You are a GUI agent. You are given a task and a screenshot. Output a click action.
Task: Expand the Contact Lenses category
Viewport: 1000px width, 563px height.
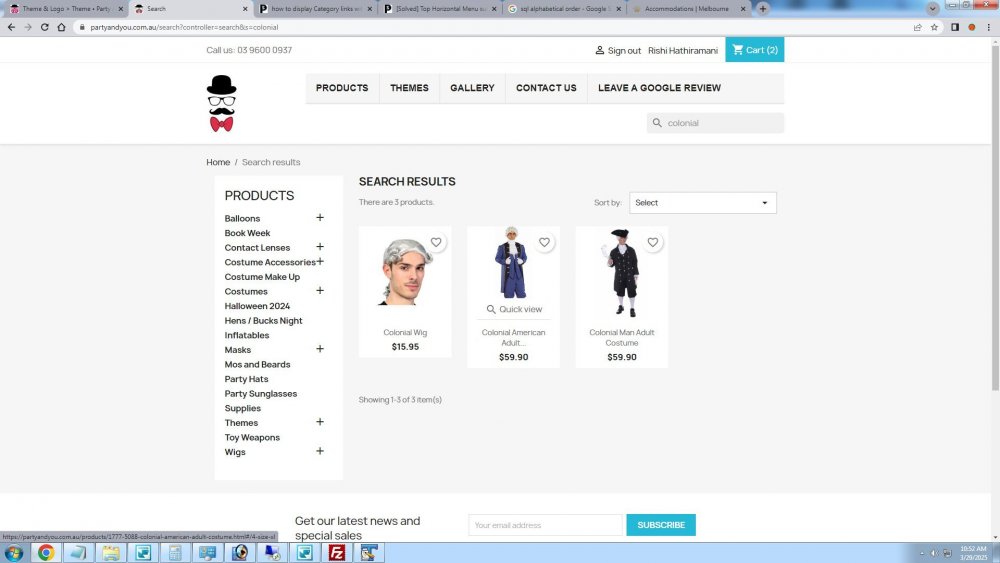[320, 247]
